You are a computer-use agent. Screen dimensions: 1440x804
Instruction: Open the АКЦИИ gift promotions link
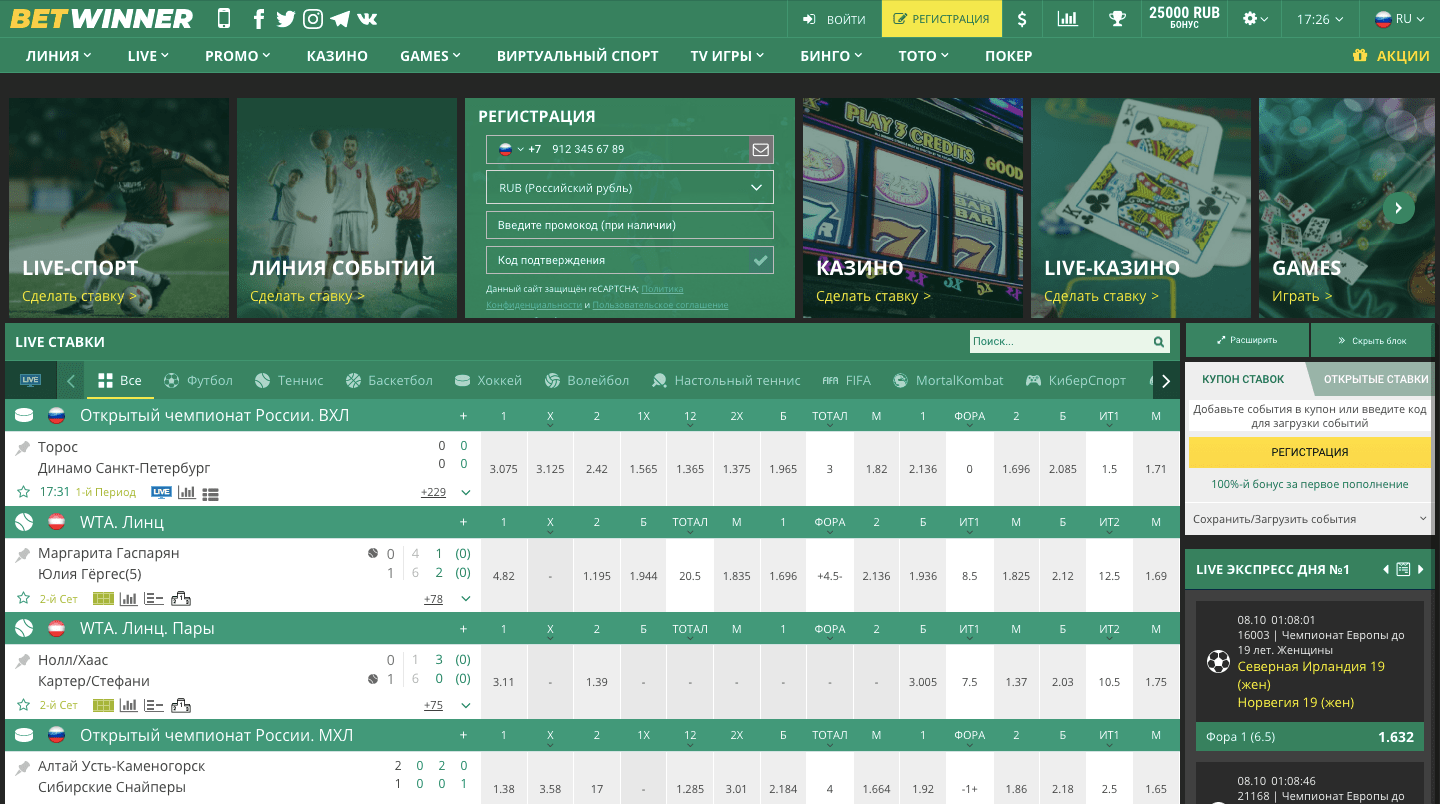tap(1391, 56)
